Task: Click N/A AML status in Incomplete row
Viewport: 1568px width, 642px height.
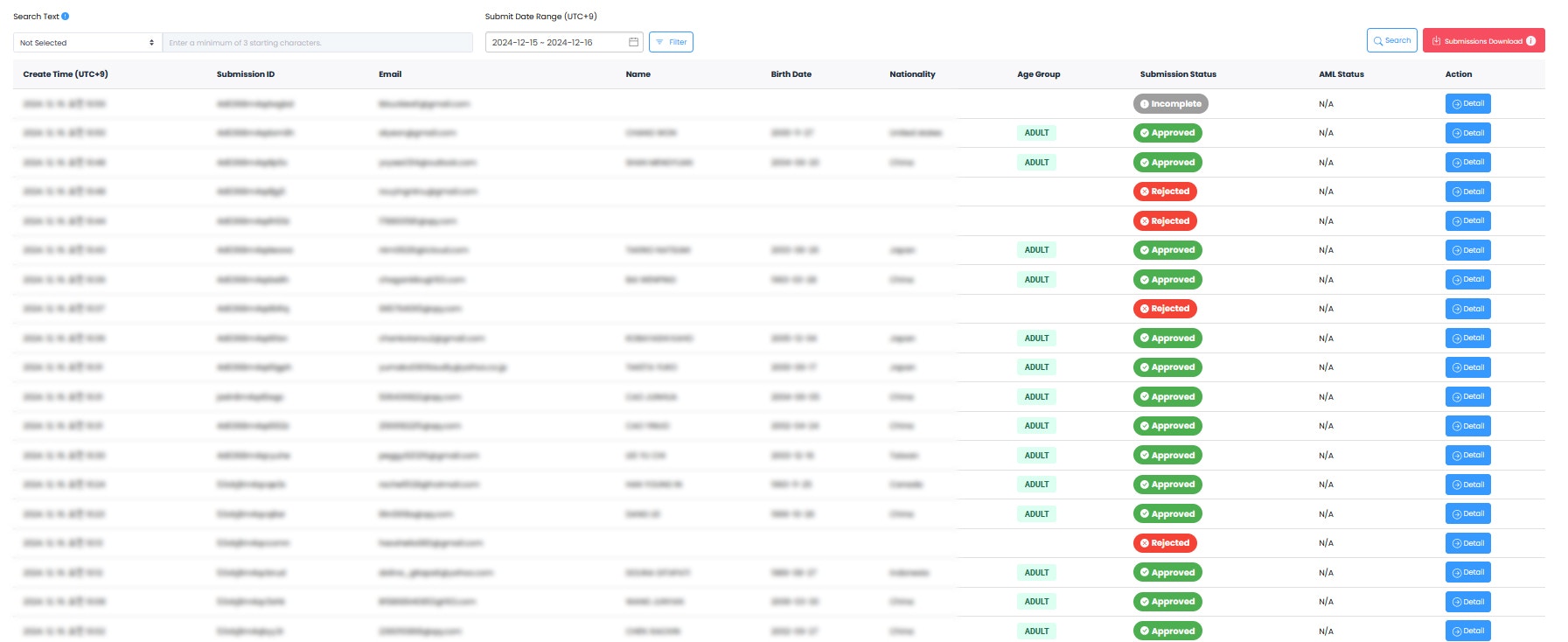Action: tap(1326, 104)
